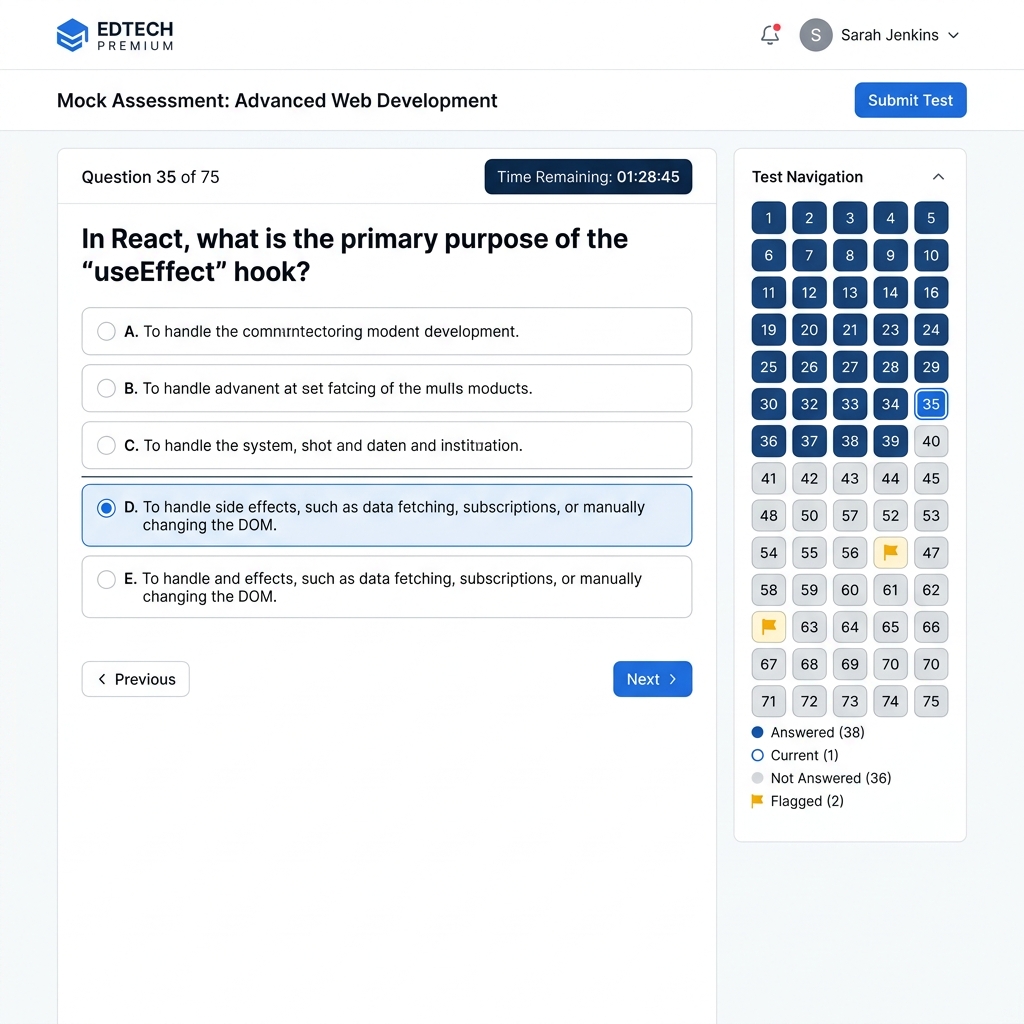Navigate to question 75 tile
Screen dimensions: 1024x1024
[x=931, y=701]
